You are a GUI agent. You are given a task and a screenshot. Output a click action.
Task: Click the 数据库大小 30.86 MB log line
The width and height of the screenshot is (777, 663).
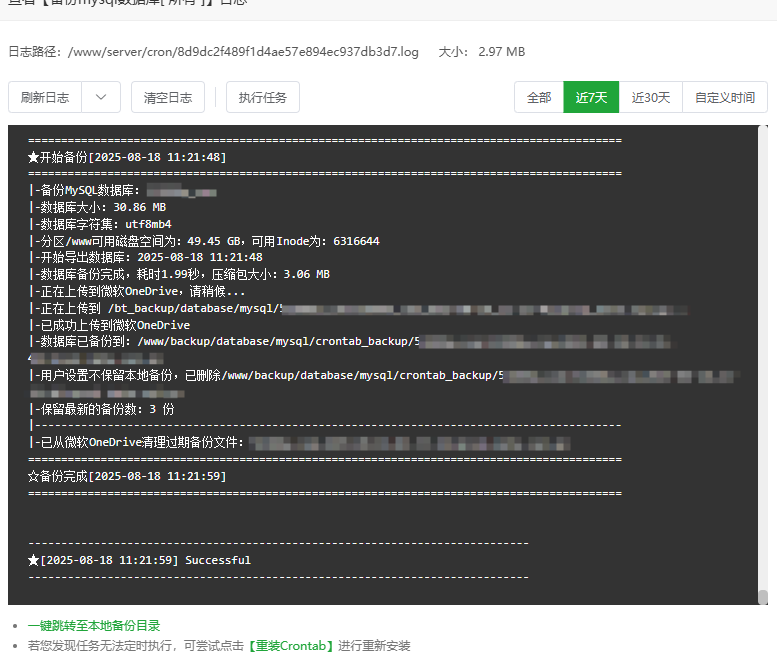click(98, 207)
